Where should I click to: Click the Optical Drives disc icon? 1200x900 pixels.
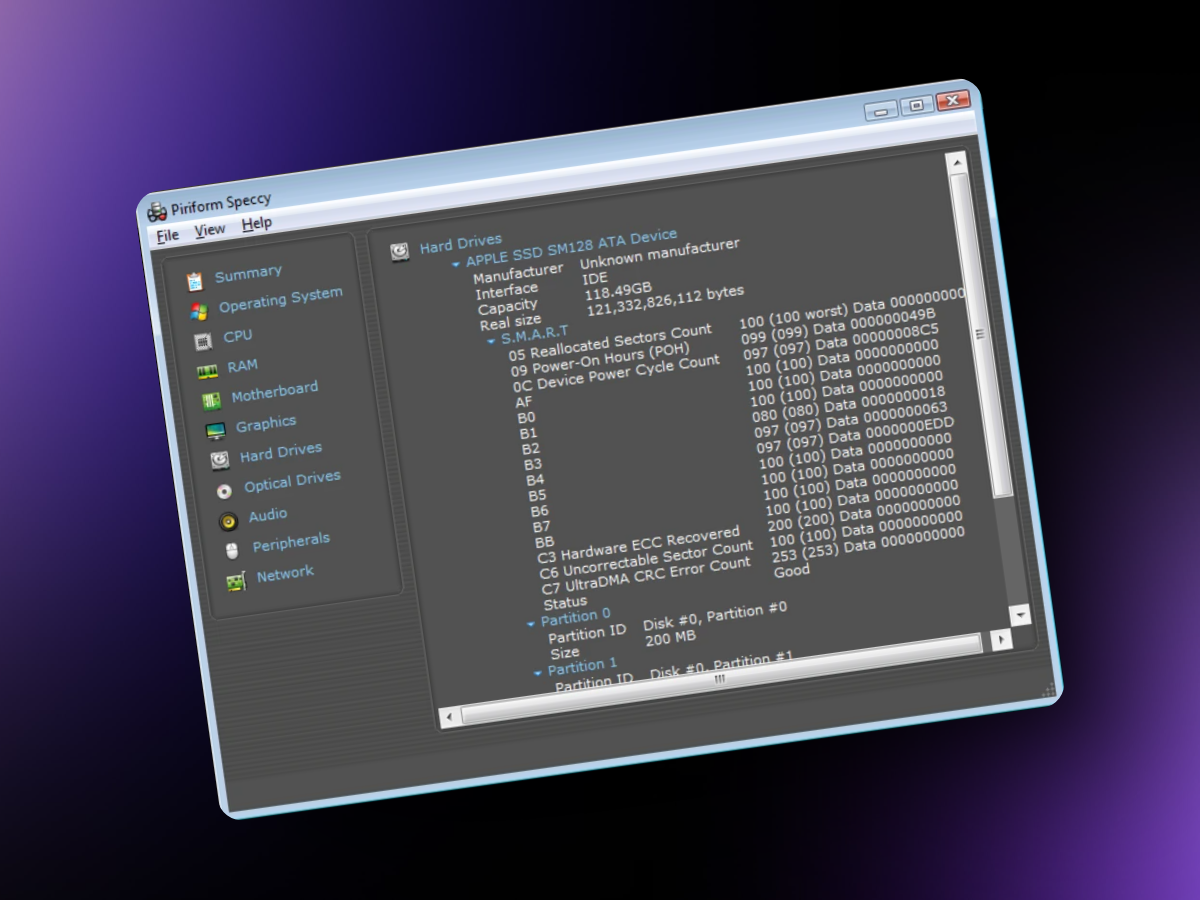click(x=224, y=491)
